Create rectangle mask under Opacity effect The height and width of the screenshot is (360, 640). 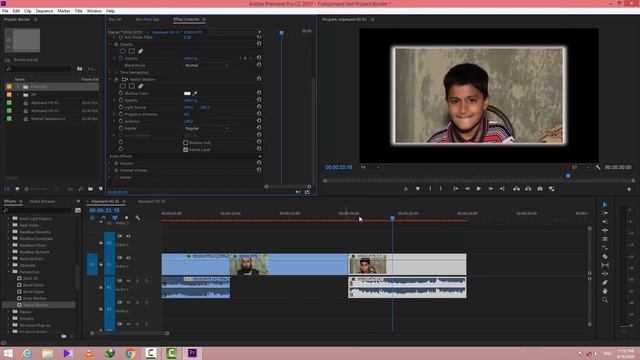[131, 51]
